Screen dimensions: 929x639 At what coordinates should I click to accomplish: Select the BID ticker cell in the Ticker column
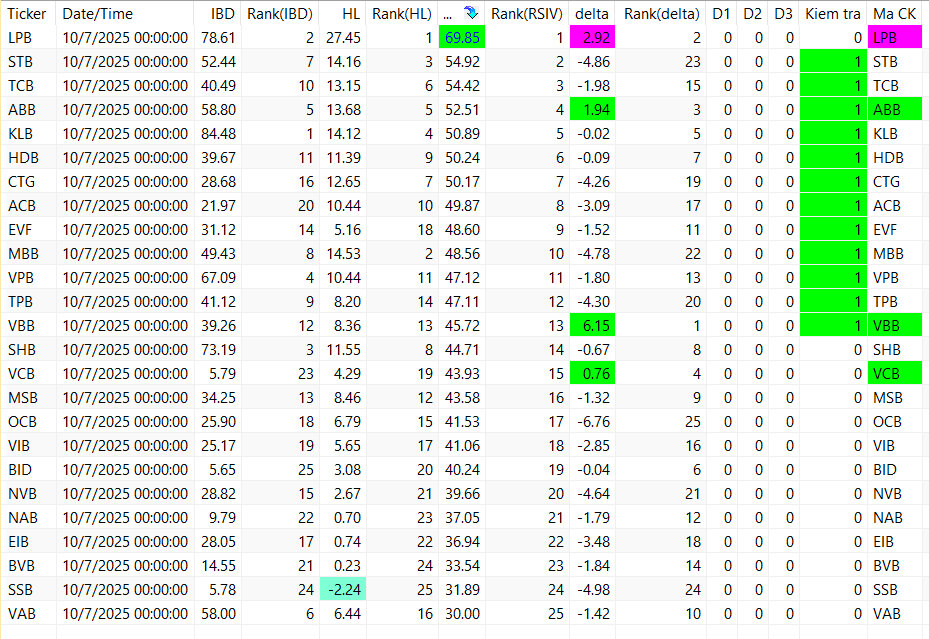(x=28, y=470)
